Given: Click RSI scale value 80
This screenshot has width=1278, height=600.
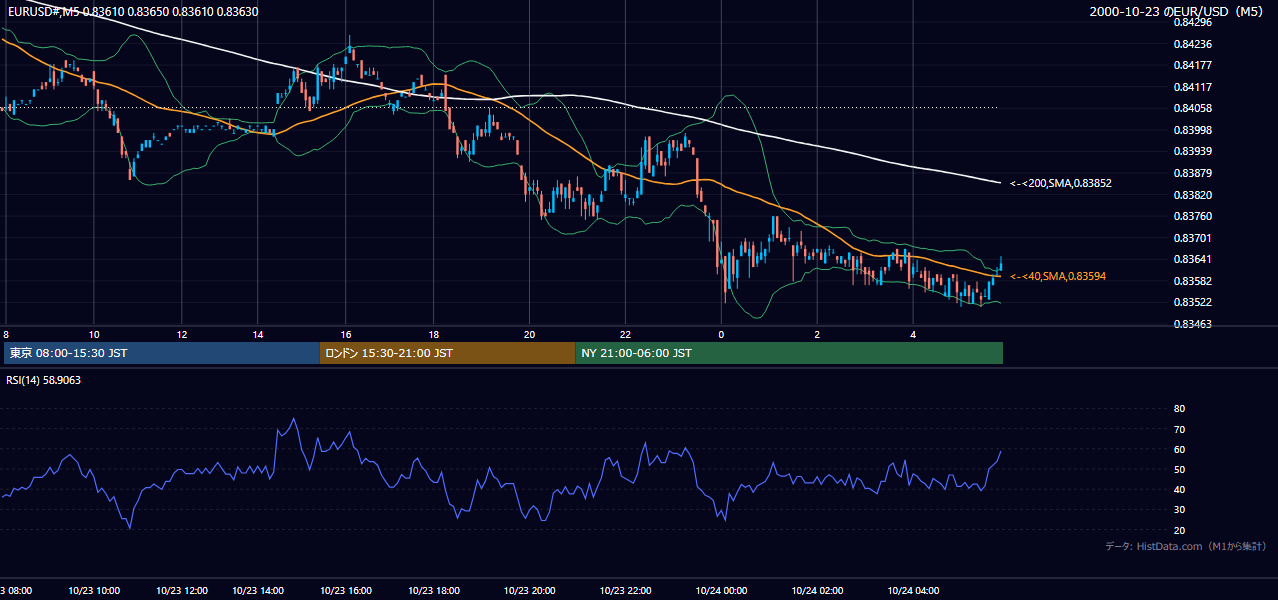Looking at the screenshot, I should click(x=1179, y=409).
